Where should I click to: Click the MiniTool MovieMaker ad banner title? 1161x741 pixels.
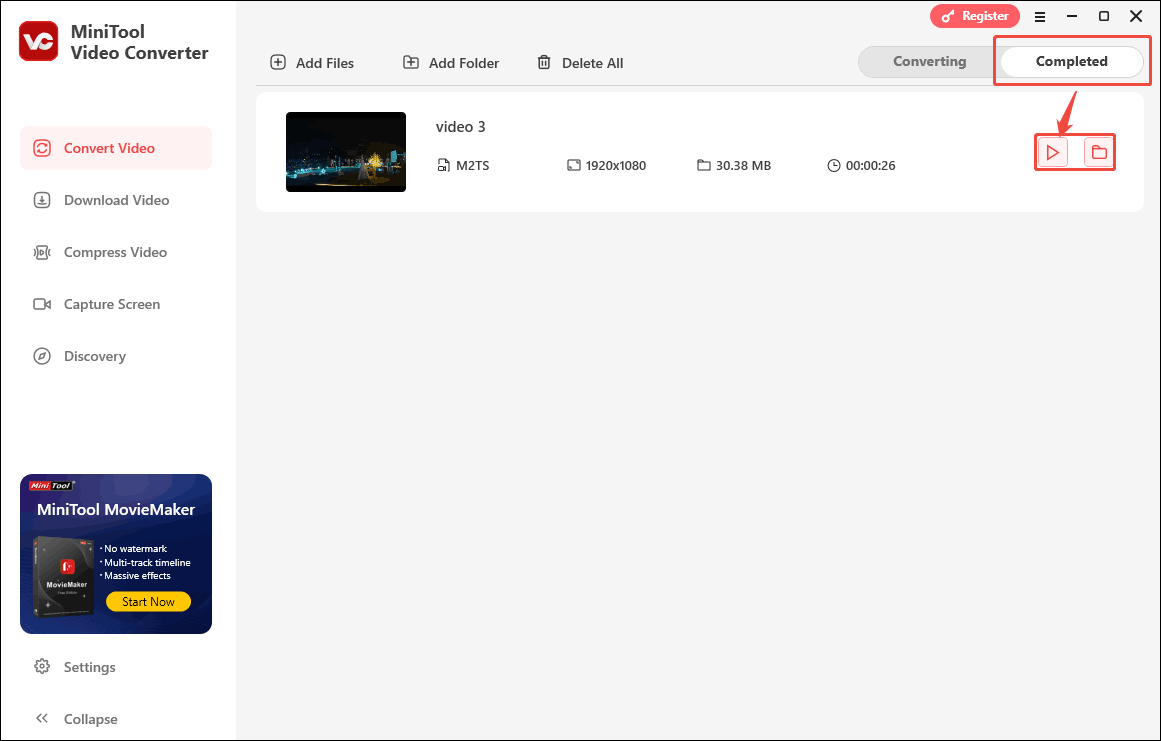[116, 509]
